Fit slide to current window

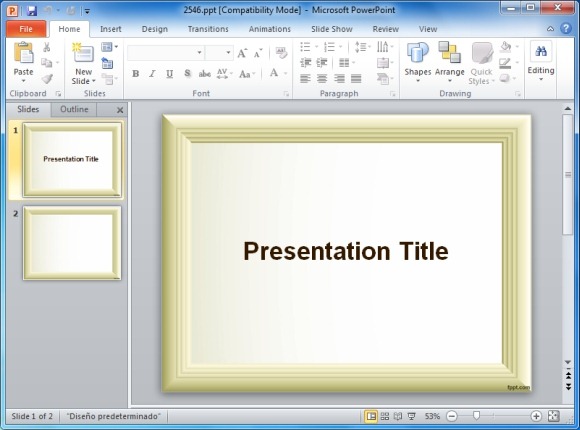(x=554, y=416)
